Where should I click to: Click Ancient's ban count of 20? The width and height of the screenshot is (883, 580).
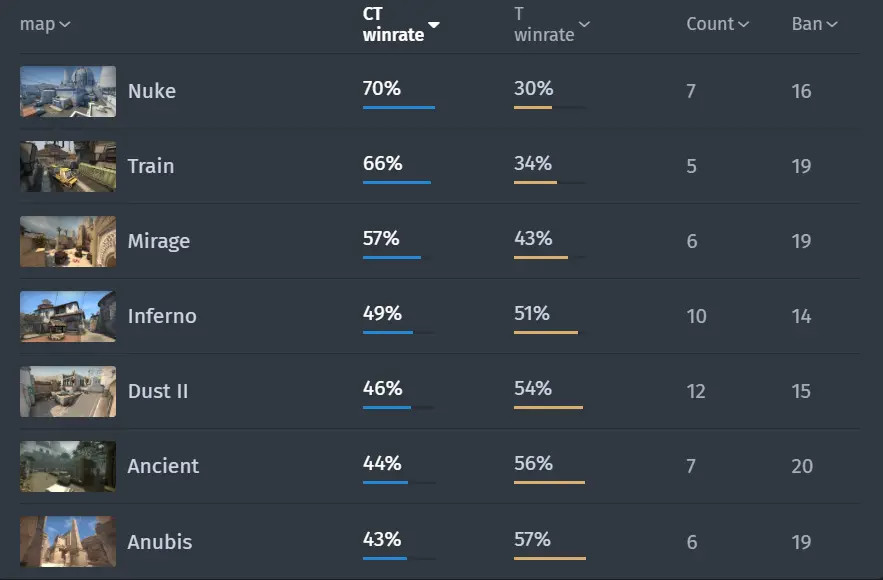pos(802,466)
